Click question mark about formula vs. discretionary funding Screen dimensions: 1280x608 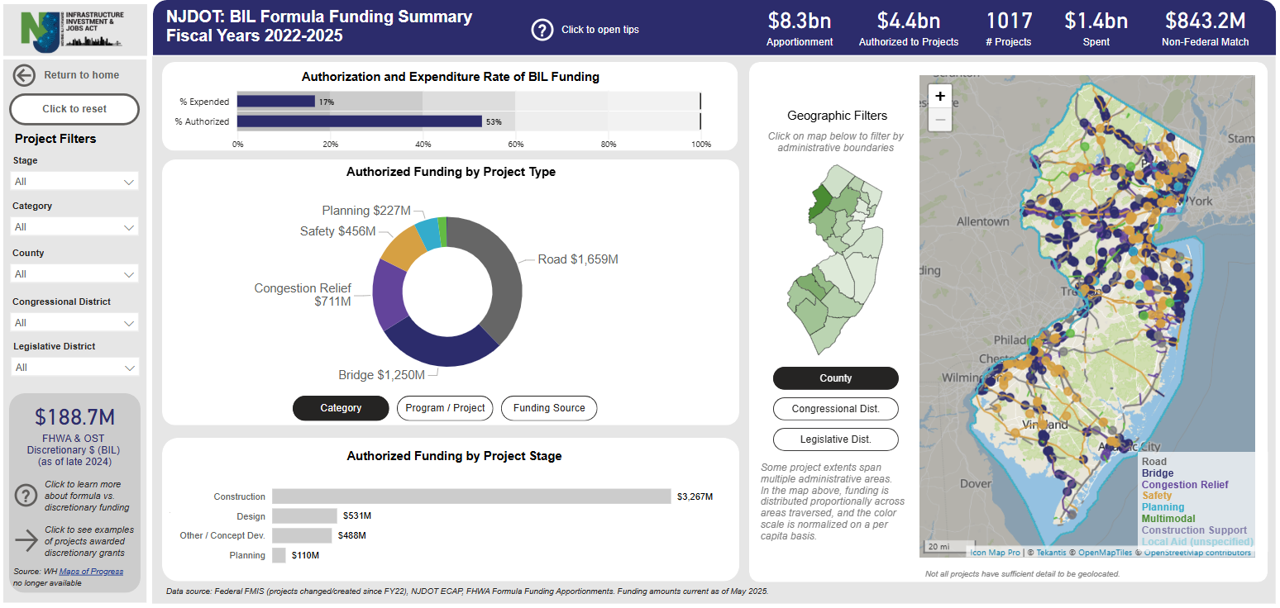pos(26,495)
